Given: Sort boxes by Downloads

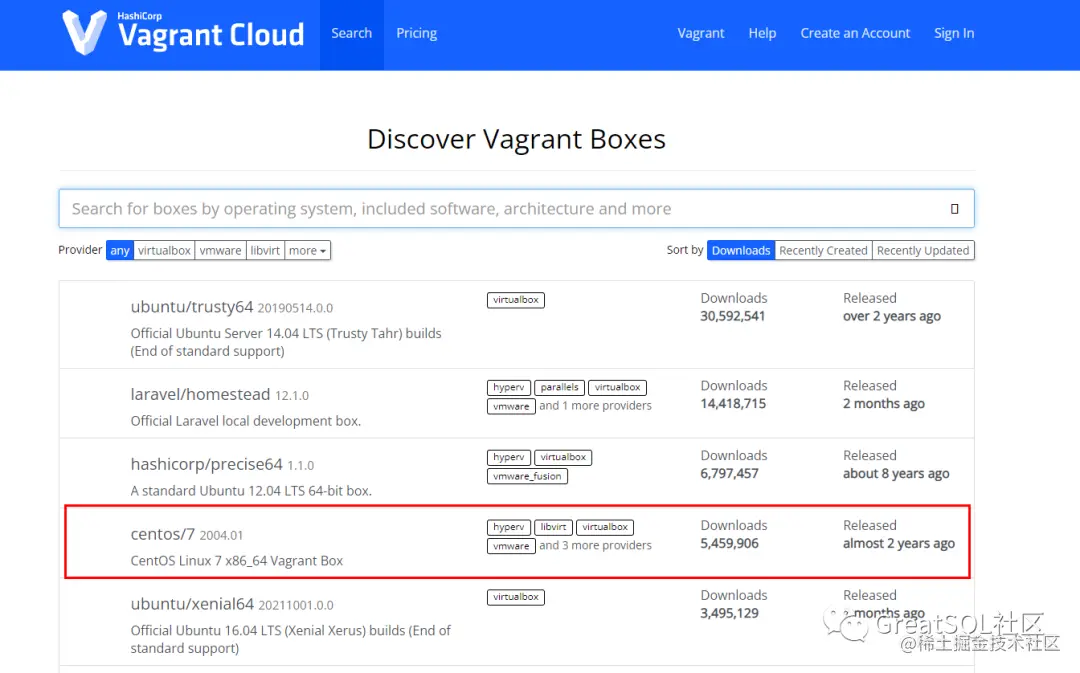Looking at the screenshot, I should click(x=740, y=250).
